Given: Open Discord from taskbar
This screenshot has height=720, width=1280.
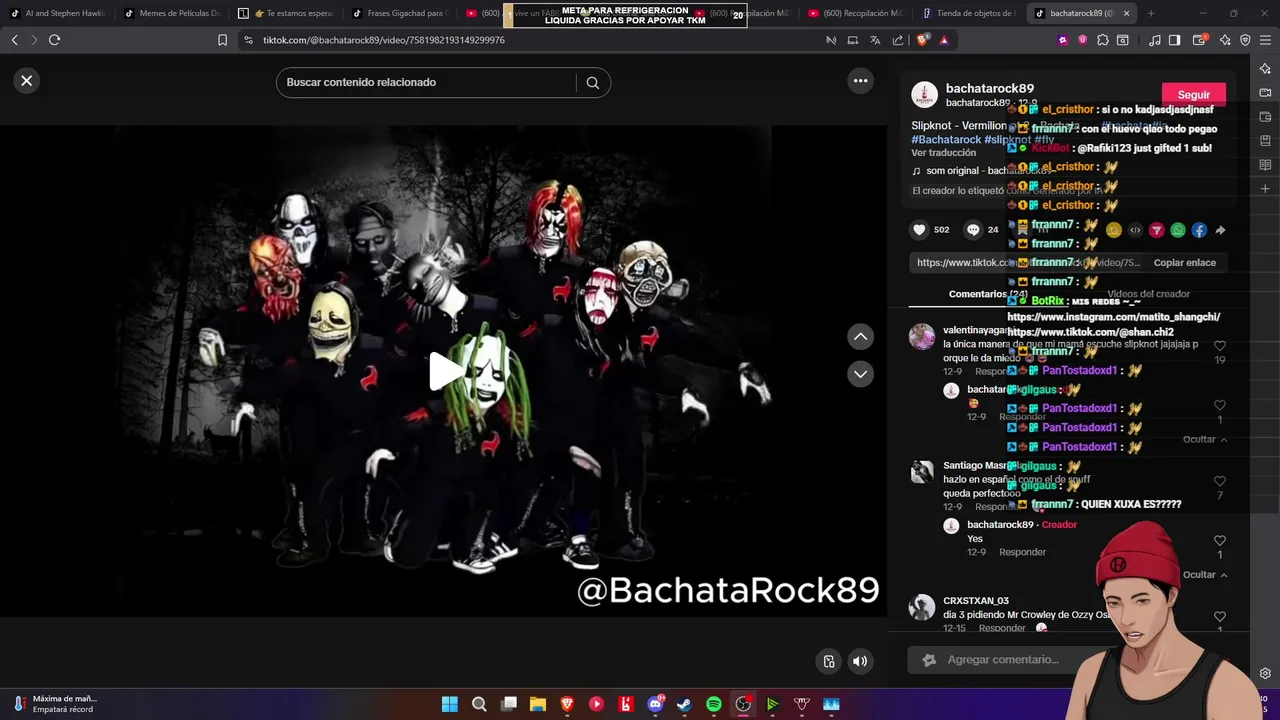Looking at the screenshot, I should [x=655, y=704].
